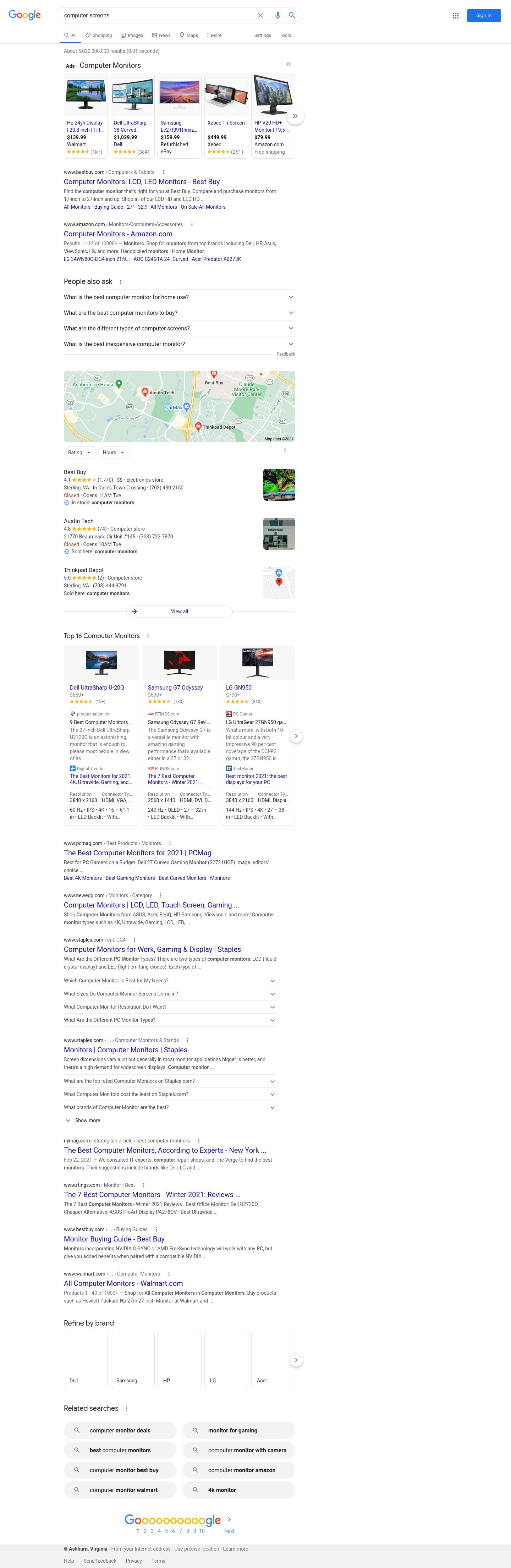
Task: Switch to the Shopping tab
Action: (x=99, y=35)
